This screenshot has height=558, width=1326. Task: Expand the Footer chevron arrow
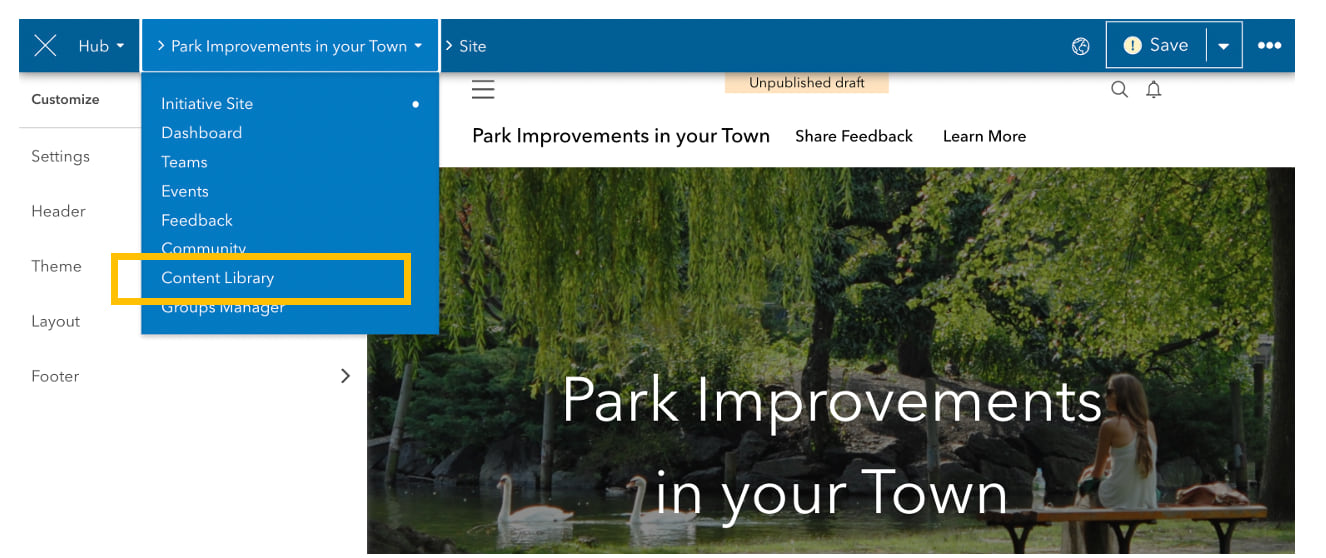coord(345,376)
